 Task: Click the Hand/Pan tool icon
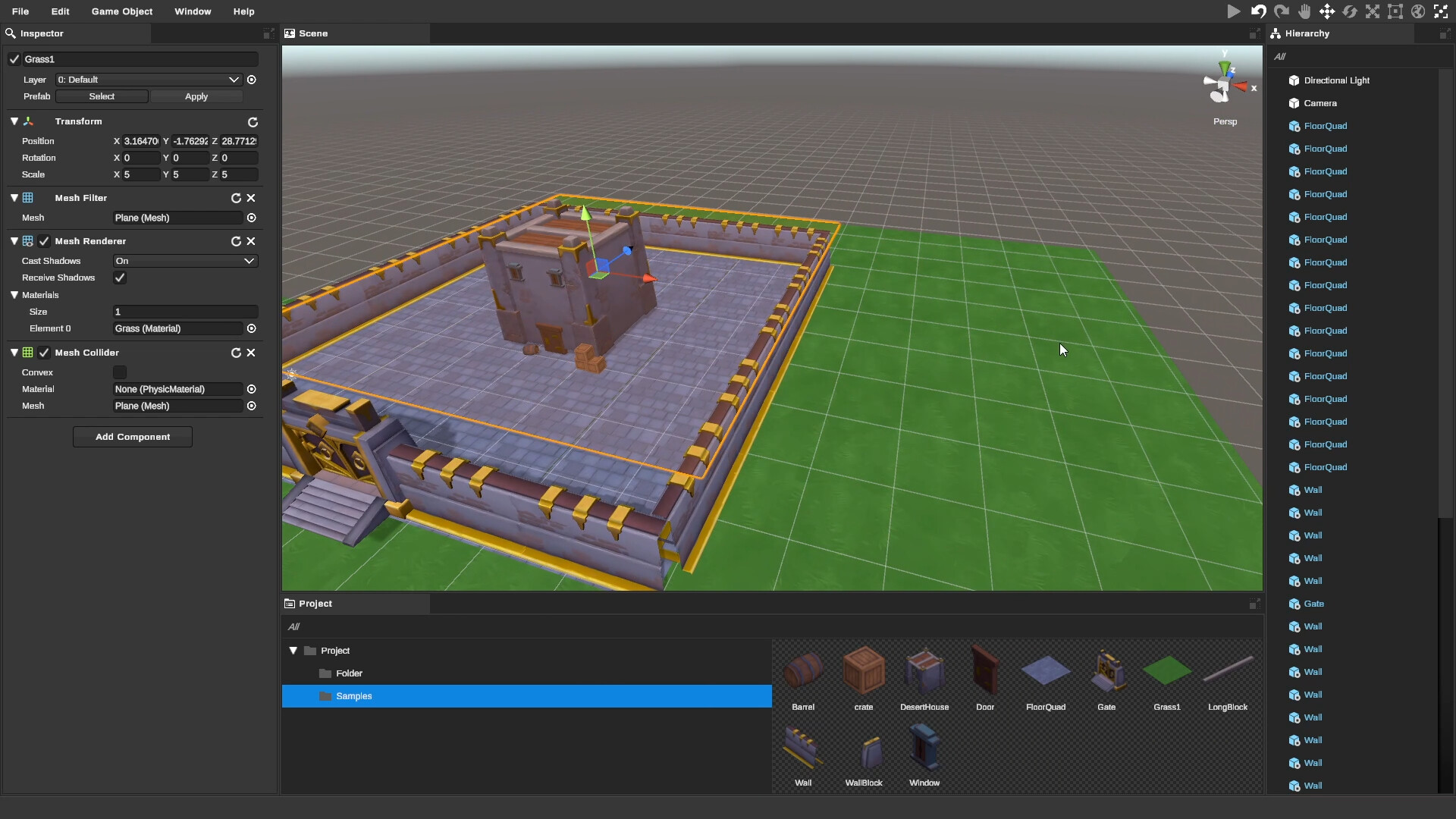click(x=1303, y=11)
